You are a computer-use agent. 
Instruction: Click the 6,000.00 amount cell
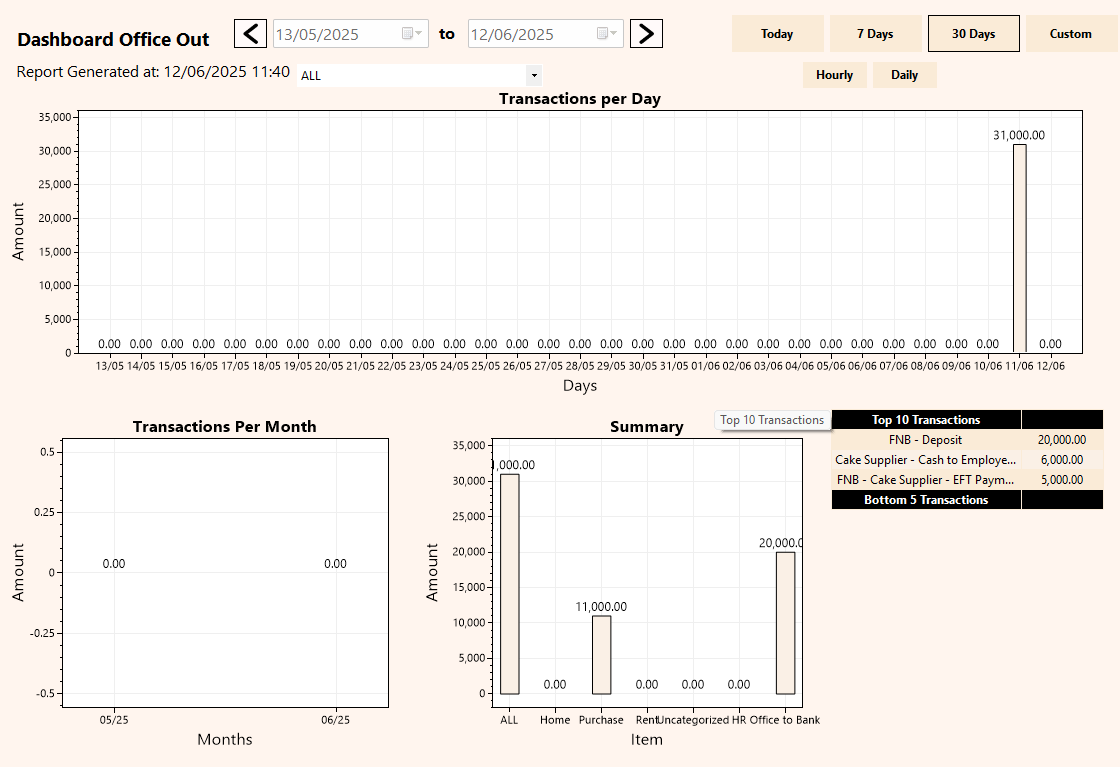(x=1062, y=460)
